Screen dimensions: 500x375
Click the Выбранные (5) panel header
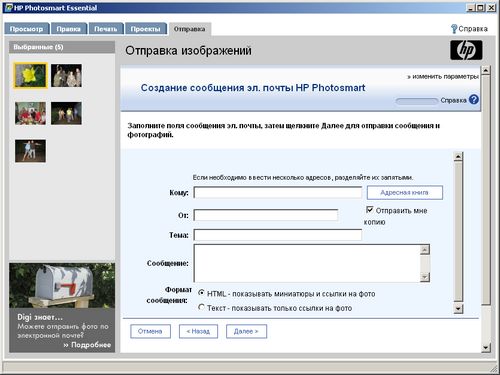62,47
